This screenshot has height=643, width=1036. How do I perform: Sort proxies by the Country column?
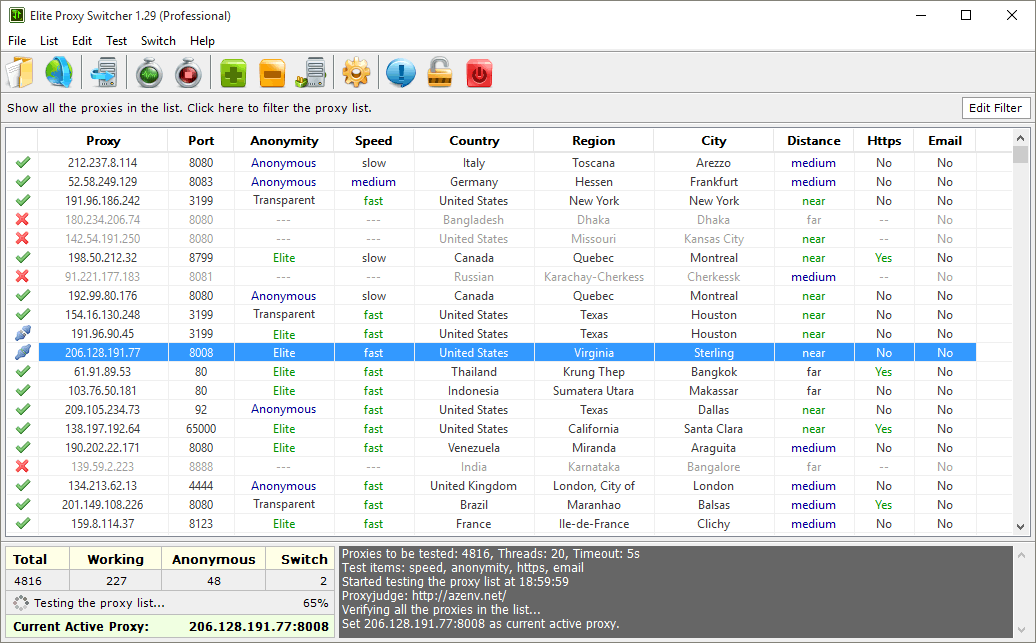click(x=473, y=140)
